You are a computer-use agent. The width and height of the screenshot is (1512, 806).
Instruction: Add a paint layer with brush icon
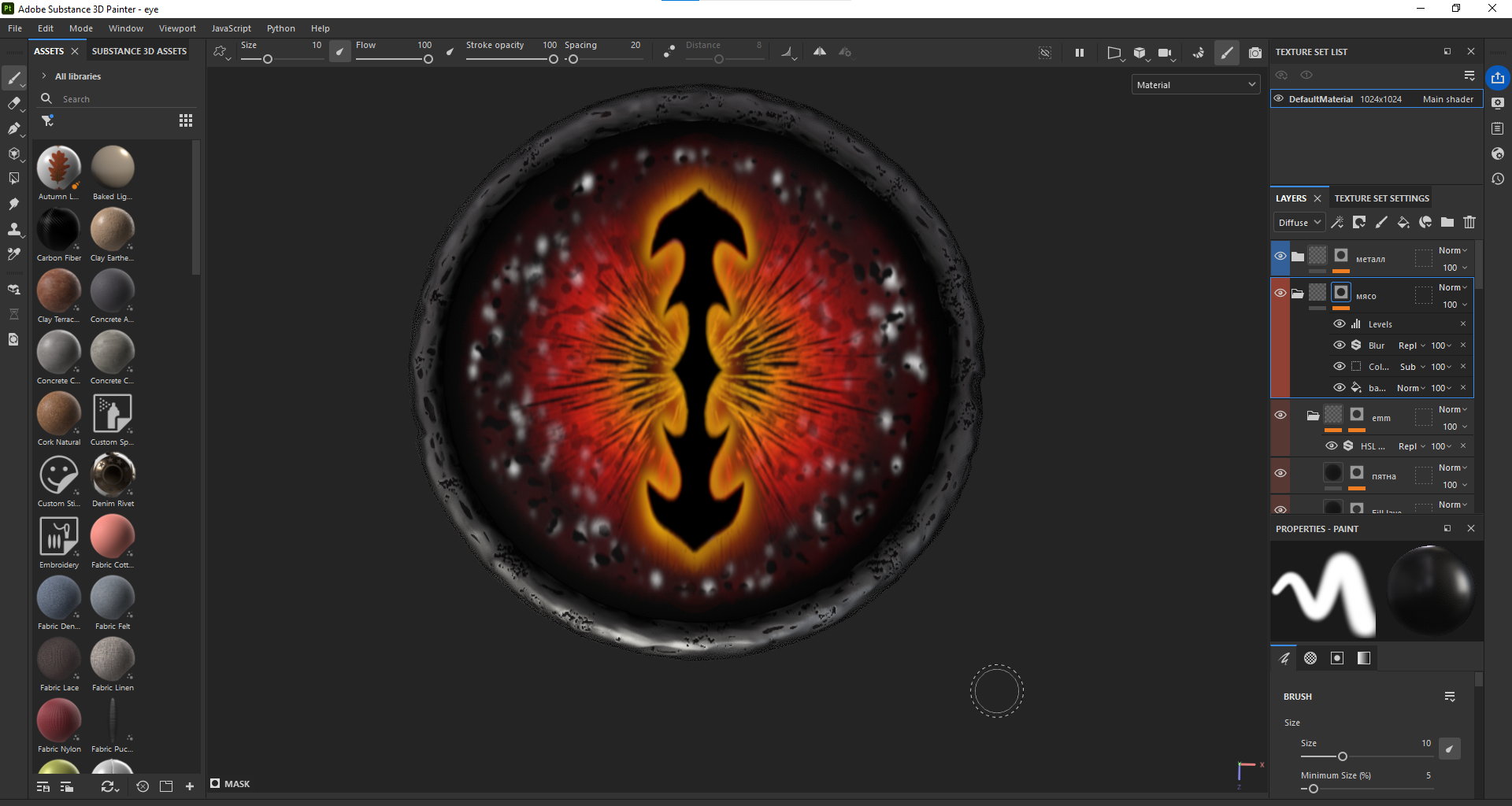click(1381, 223)
